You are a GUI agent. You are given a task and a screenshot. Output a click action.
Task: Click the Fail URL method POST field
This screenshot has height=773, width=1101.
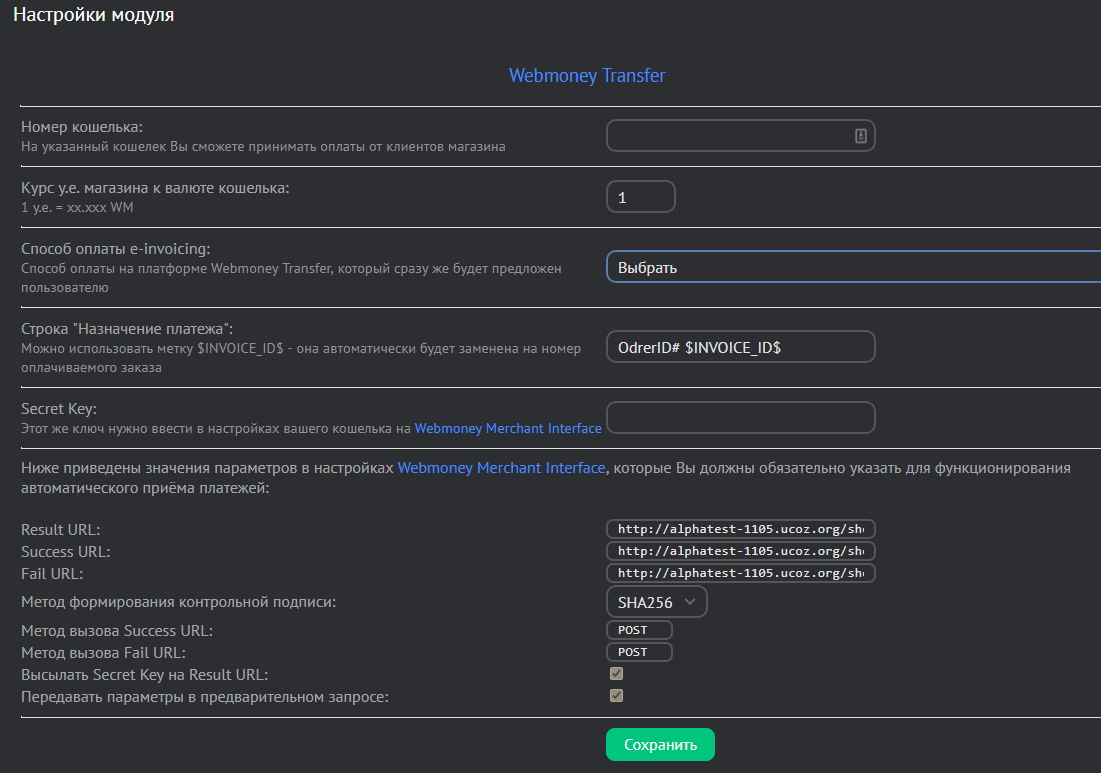(x=639, y=652)
